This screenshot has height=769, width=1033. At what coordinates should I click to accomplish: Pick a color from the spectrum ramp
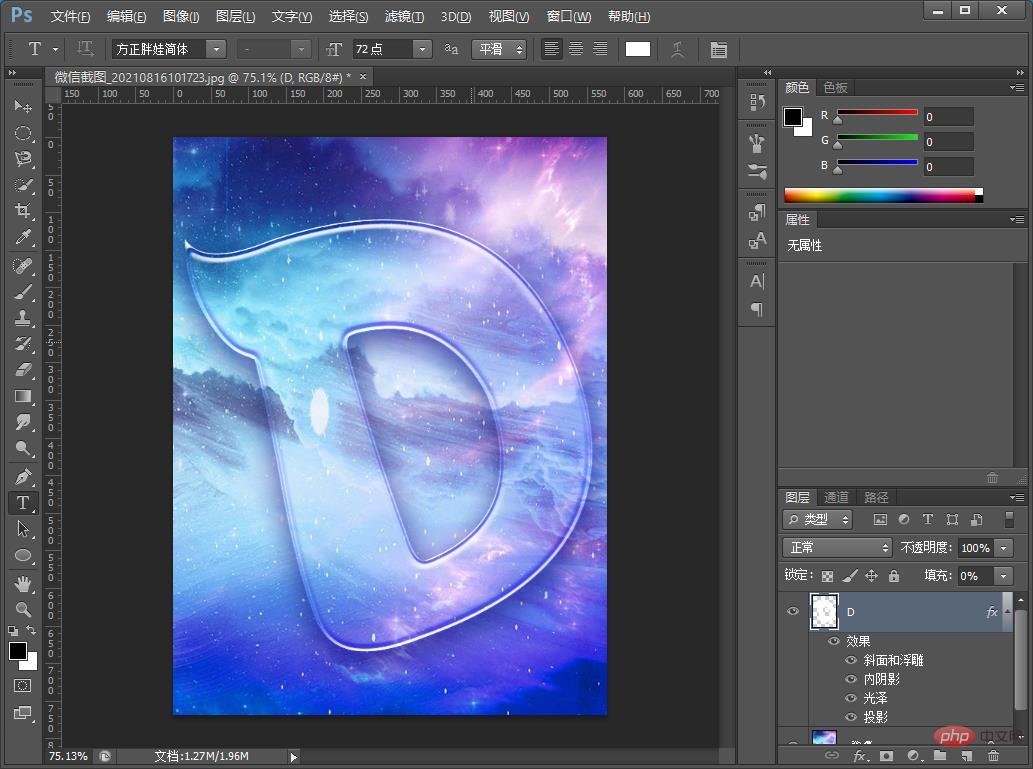point(883,195)
